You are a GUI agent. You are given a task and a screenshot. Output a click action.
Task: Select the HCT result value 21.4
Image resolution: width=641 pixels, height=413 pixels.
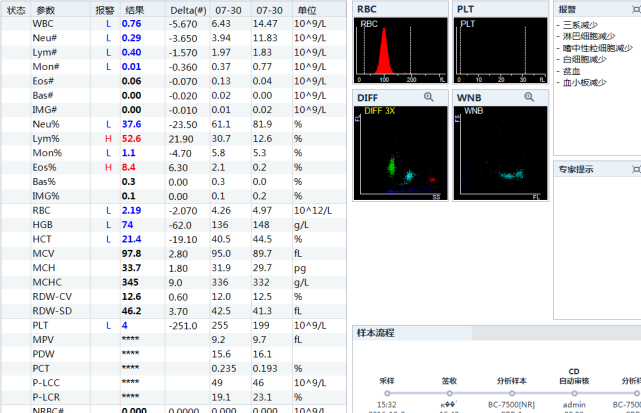[x=131, y=239]
